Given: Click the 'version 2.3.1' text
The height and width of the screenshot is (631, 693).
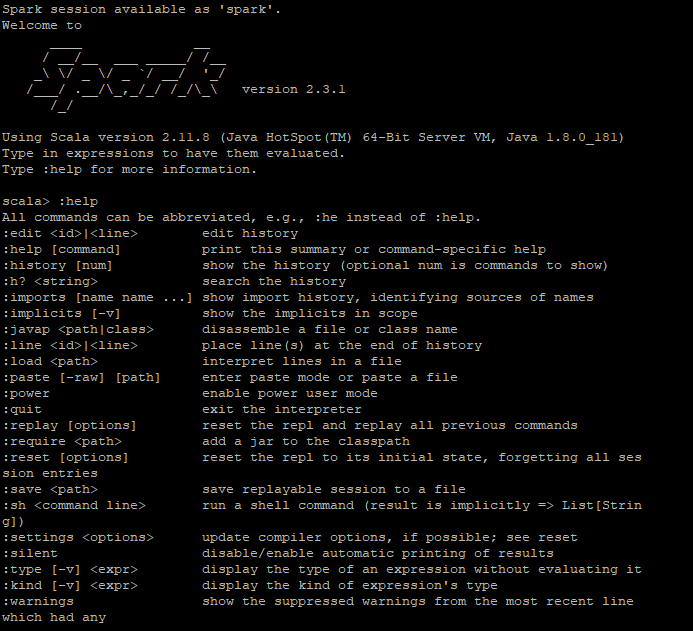Looking at the screenshot, I should pos(293,89).
